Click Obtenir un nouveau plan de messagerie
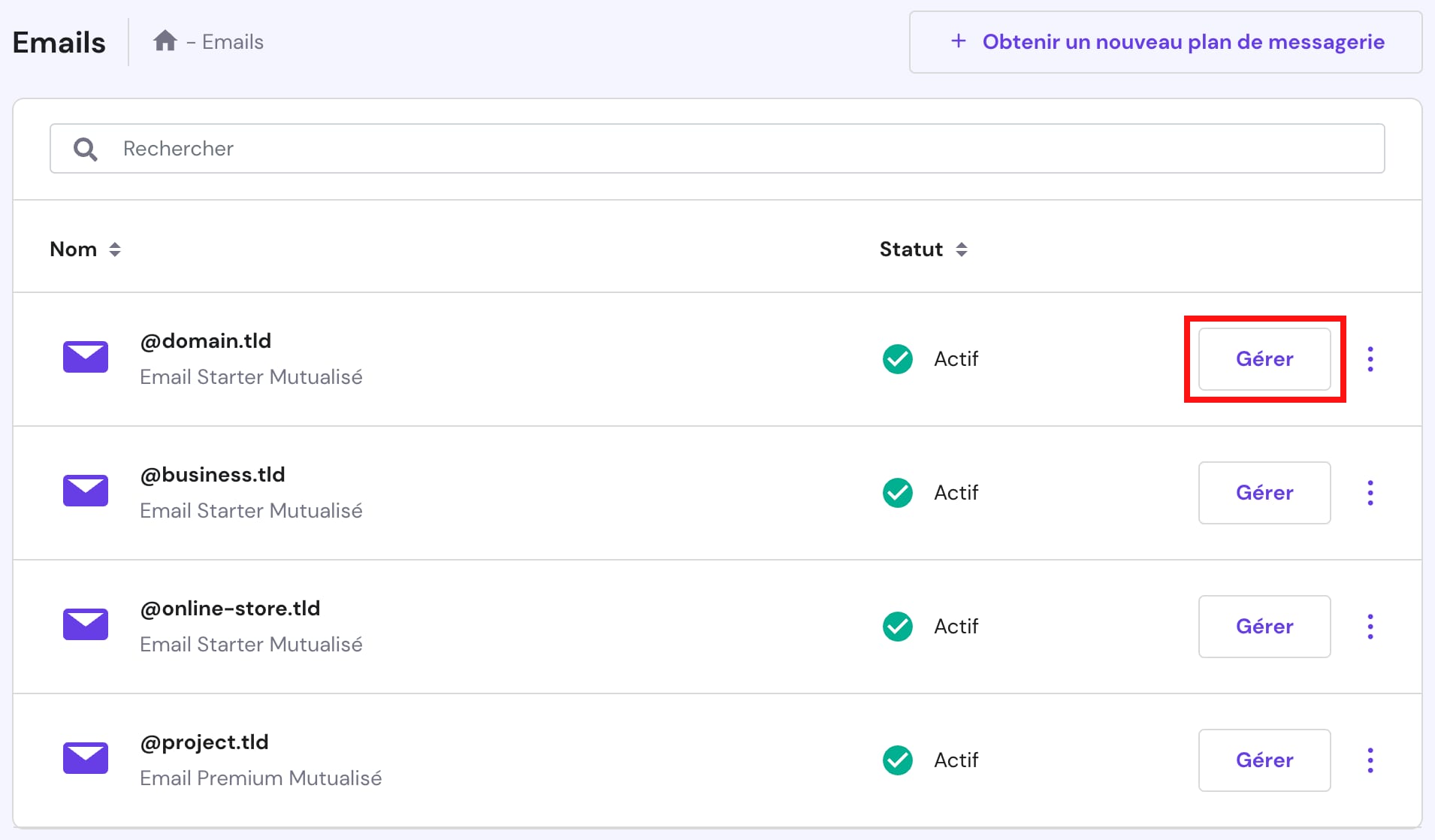Image resolution: width=1435 pixels, height=840 pixels. [1165, 42]
